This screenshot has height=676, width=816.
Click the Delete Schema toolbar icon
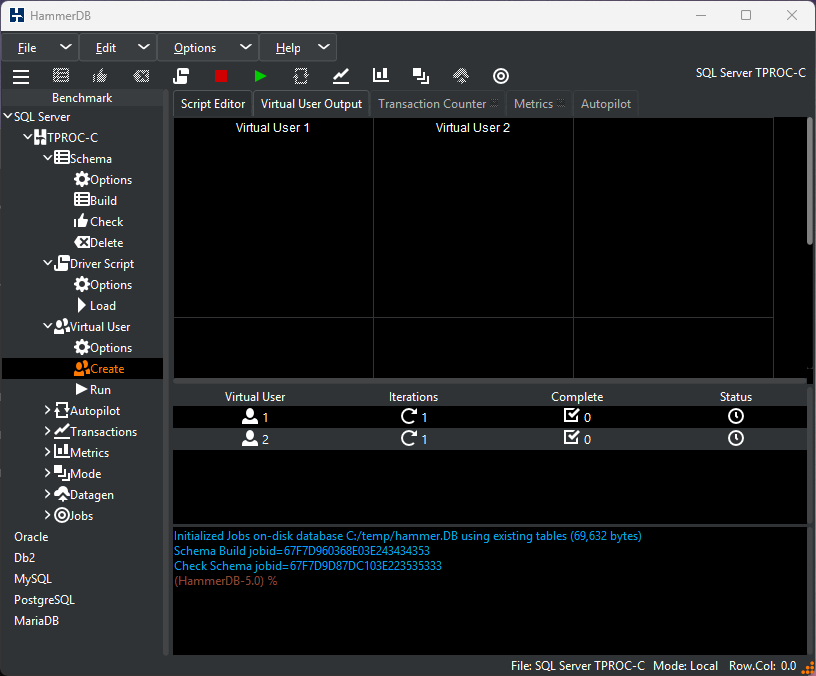(141, 76)
